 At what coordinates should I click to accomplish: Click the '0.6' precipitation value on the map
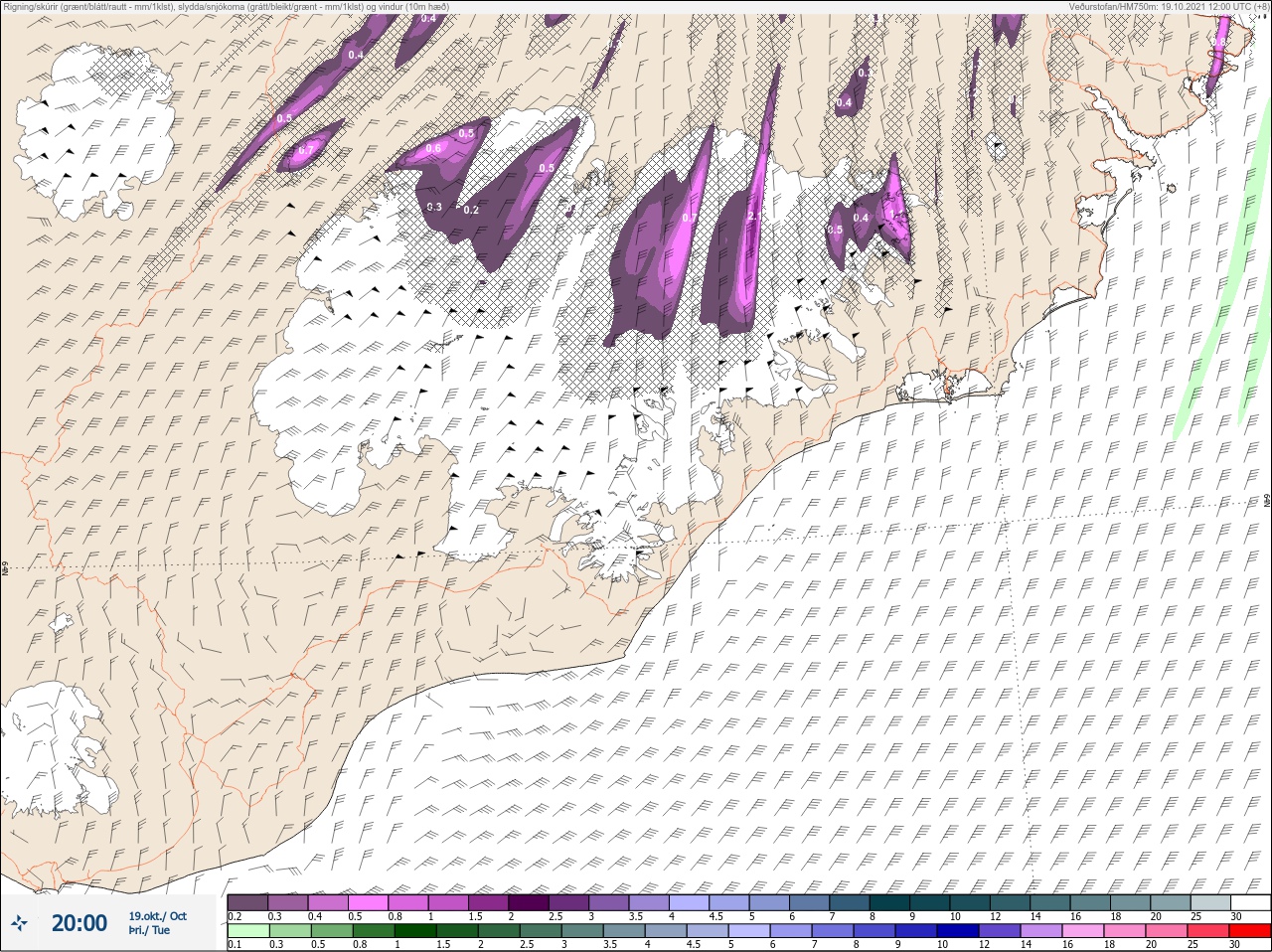click(433, 149)
